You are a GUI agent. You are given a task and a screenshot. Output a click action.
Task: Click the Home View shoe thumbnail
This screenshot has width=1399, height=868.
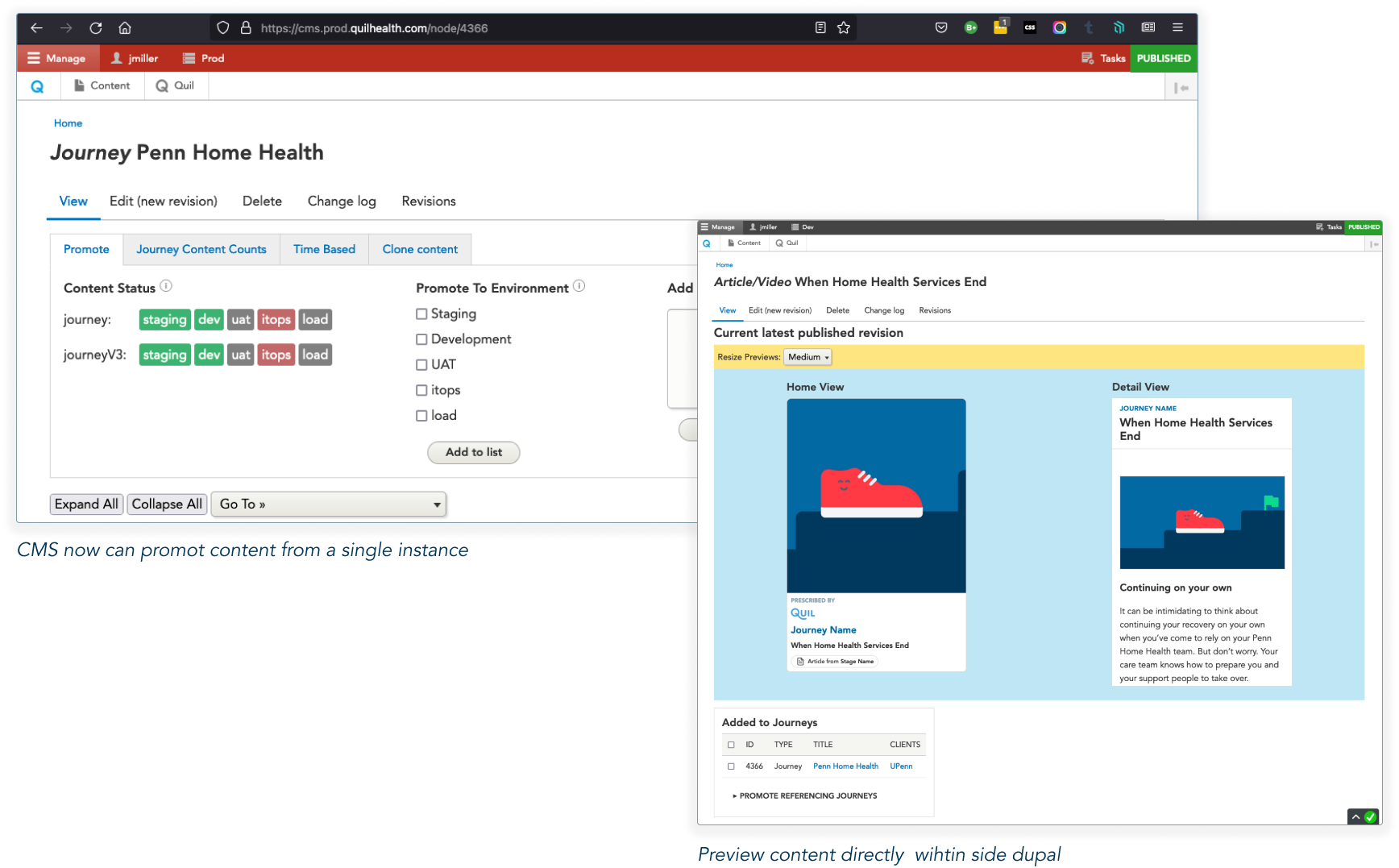876,496
